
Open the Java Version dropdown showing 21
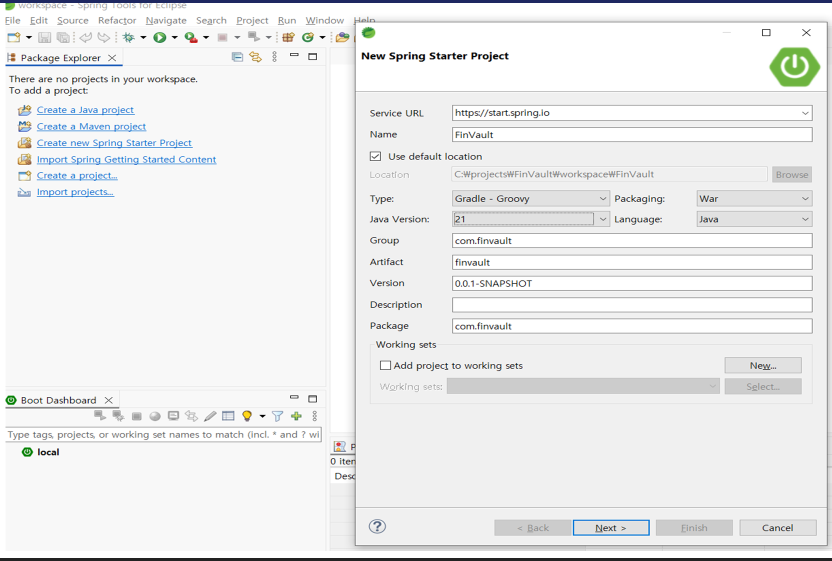click(603, 219)
